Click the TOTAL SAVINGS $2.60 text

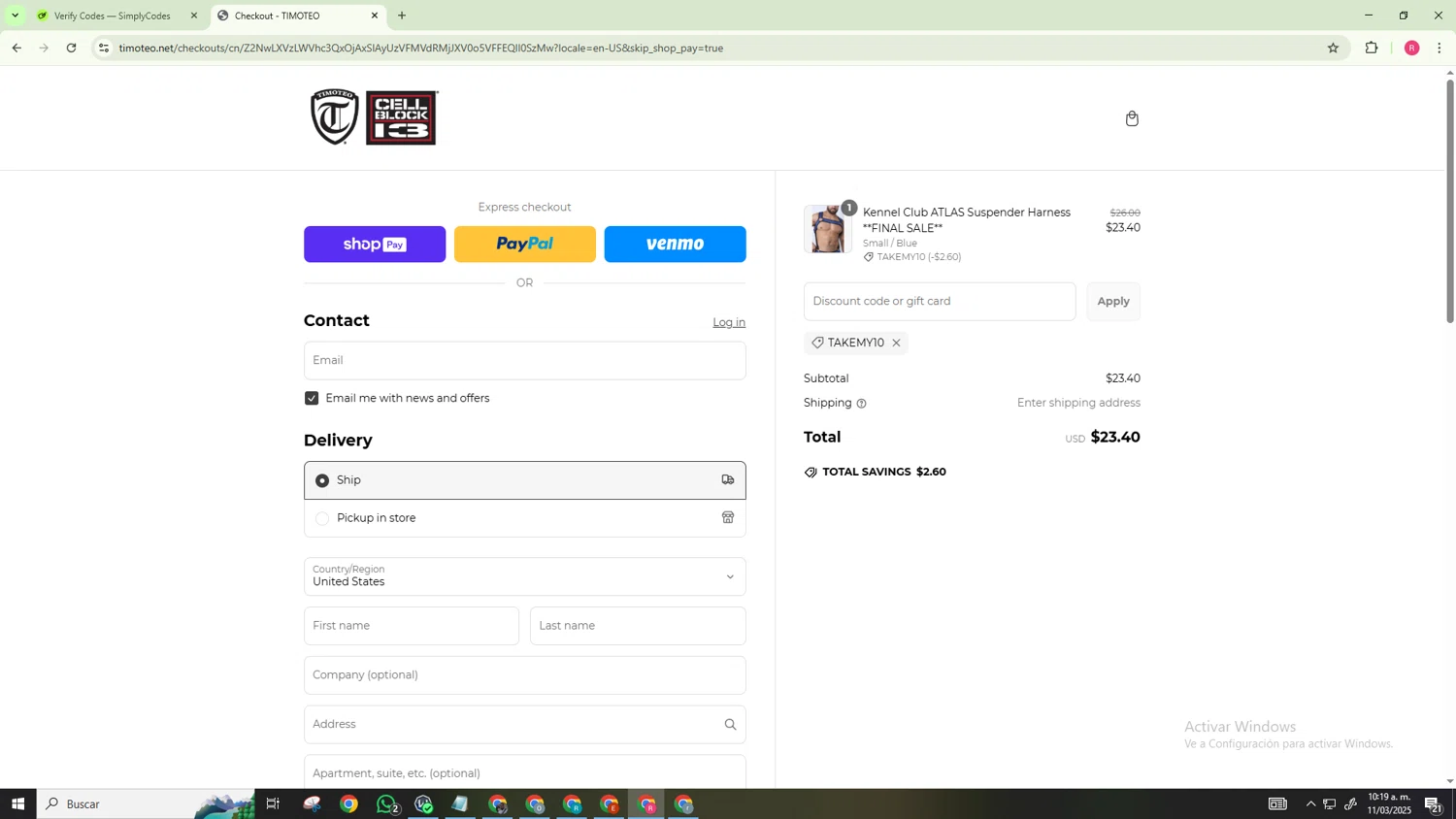click(884, 473)
